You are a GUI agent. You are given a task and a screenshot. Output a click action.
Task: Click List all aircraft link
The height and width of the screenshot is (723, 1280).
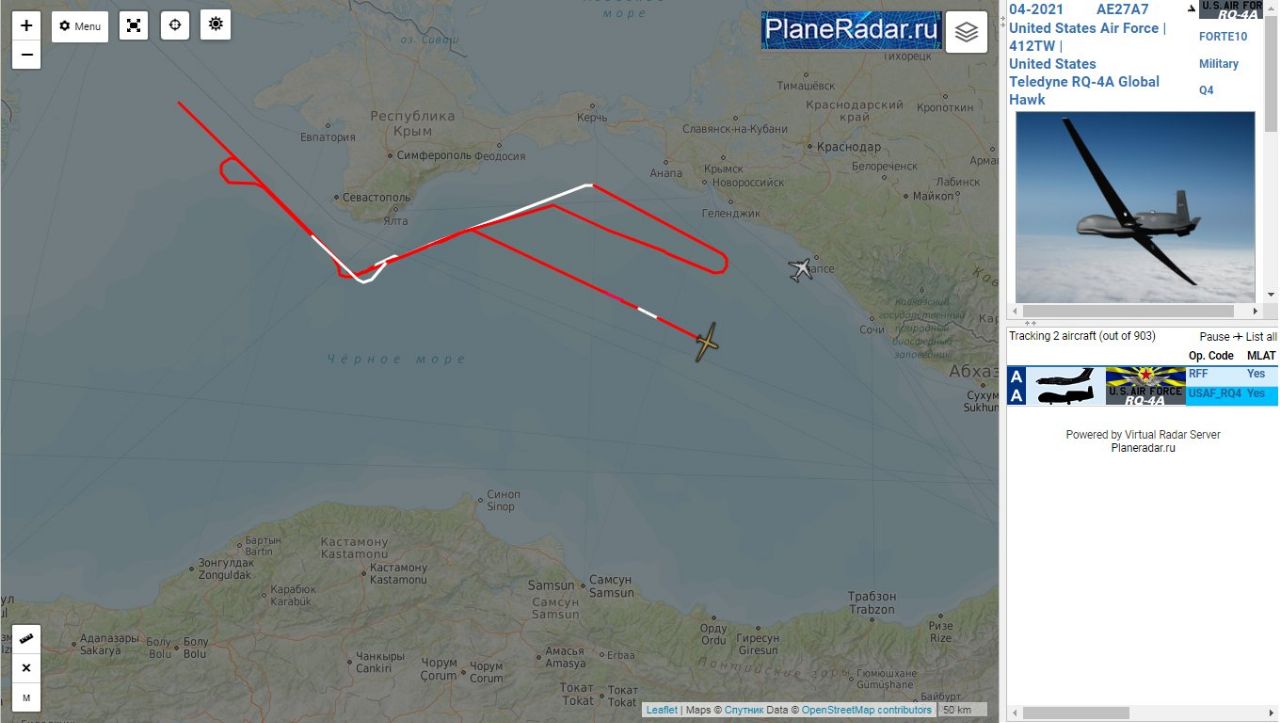coord(1261,337)
